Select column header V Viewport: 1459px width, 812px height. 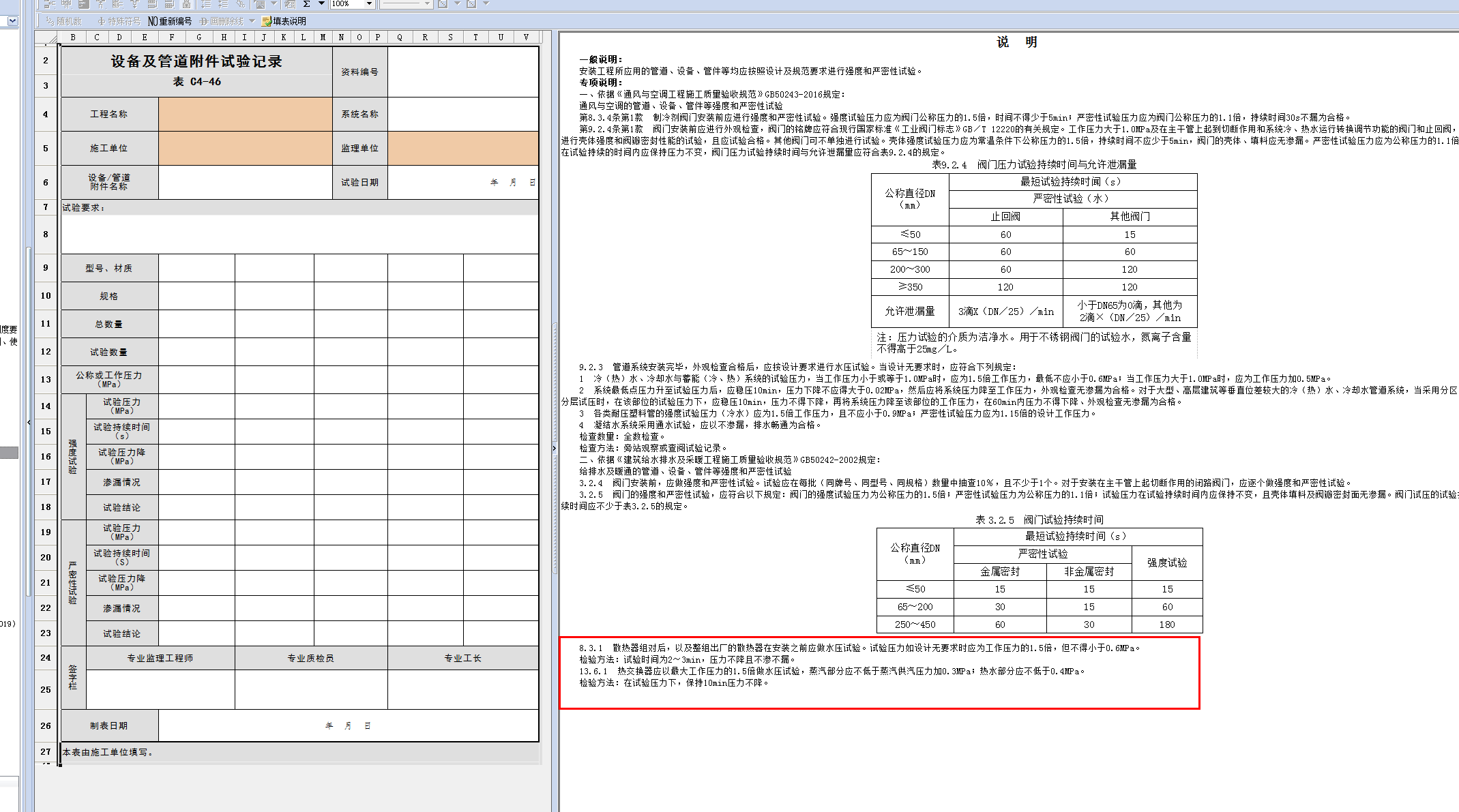coord(526,37)
